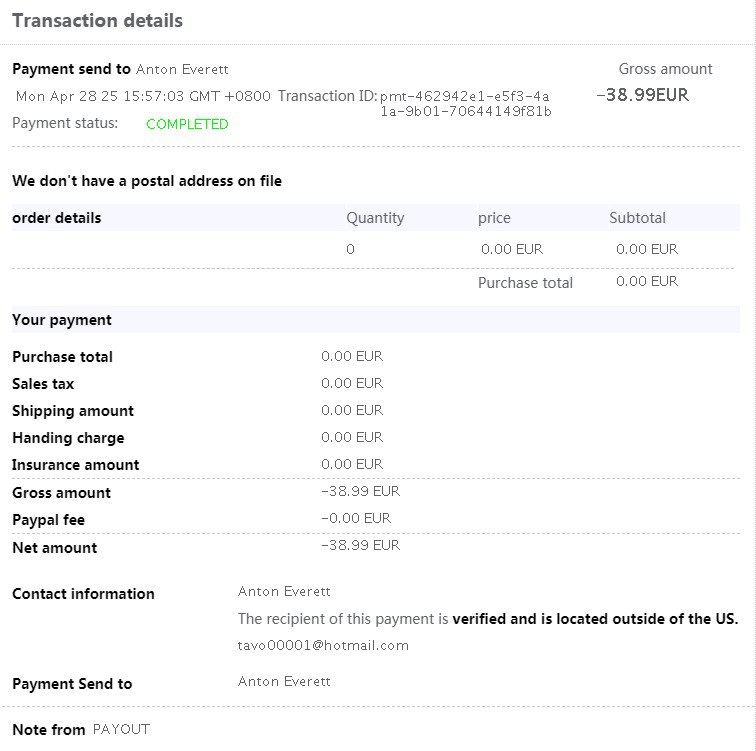Click the order details header label
This screenshot has height=751, width=756.
[x=57, y=218]
